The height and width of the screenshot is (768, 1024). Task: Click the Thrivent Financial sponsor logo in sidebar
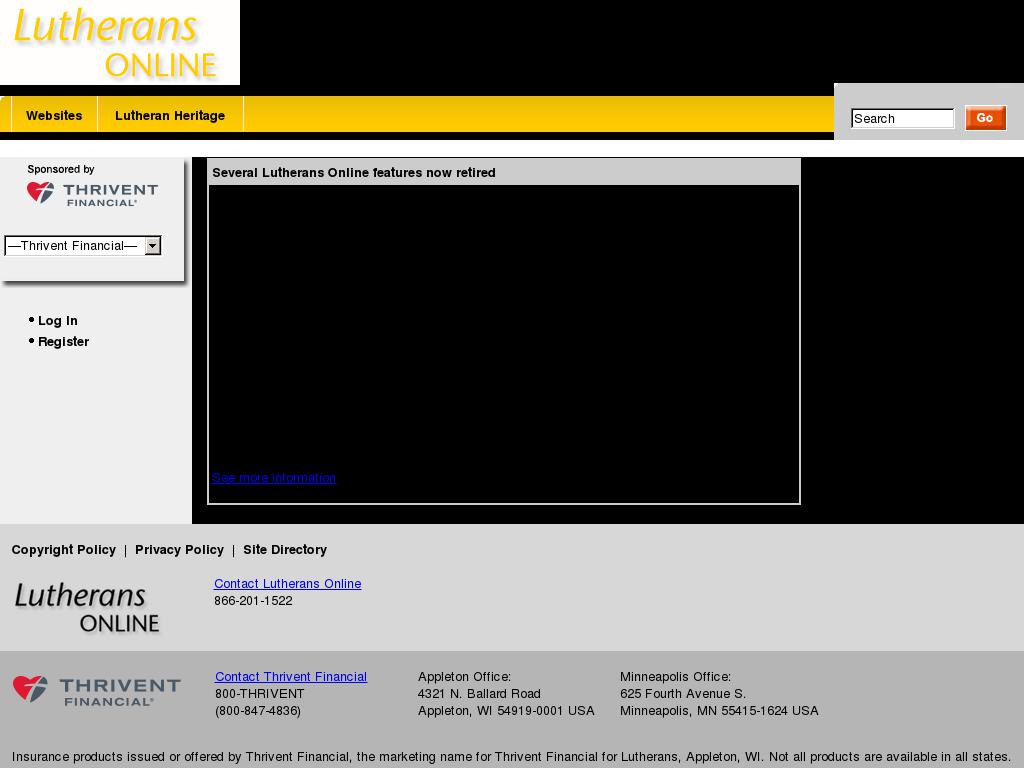(x=92, y=193)
